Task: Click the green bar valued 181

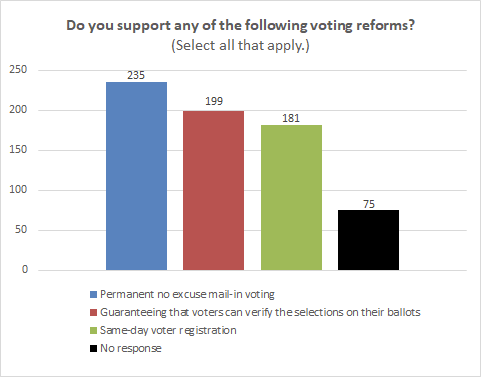Action: tap(291, 198)
